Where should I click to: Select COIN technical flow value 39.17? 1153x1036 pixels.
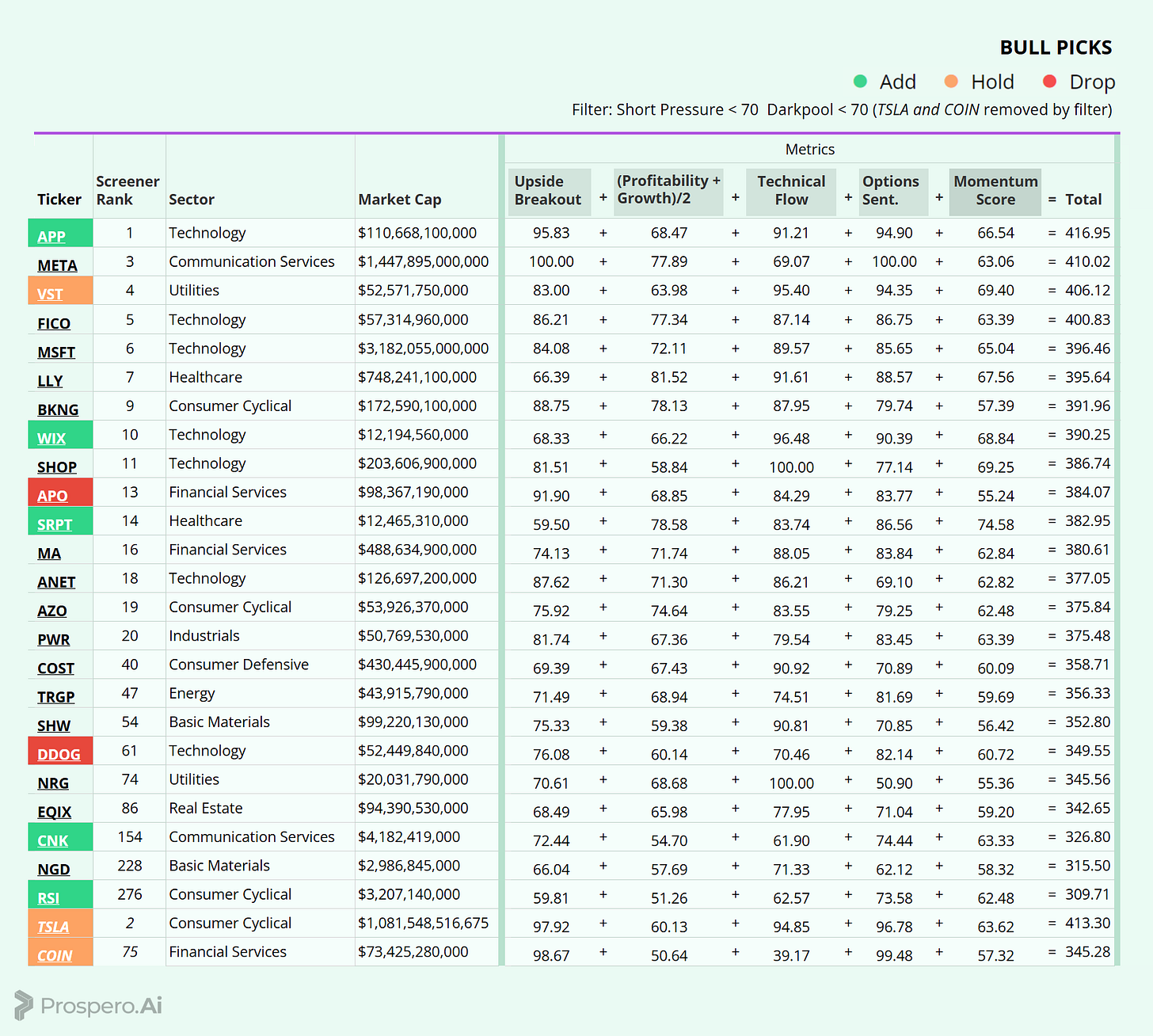(791, 956)
